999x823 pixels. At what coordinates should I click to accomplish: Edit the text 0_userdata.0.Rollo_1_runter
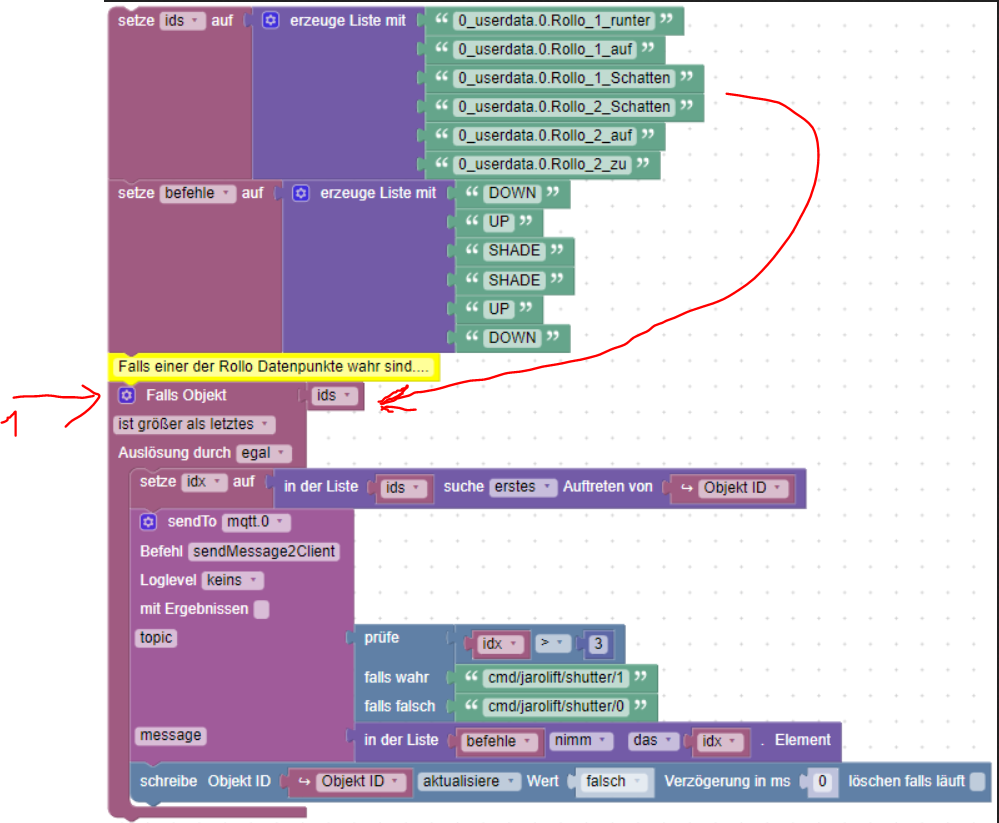pos(554,20)
